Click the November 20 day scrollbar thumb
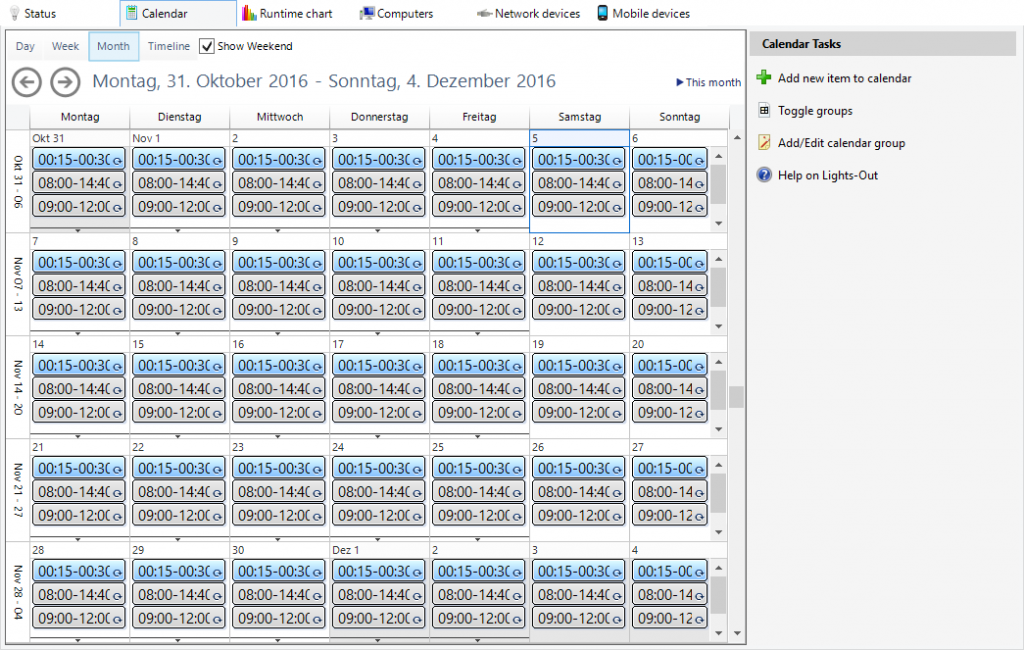Screen dimensions: 1024x650 (718, 390)
